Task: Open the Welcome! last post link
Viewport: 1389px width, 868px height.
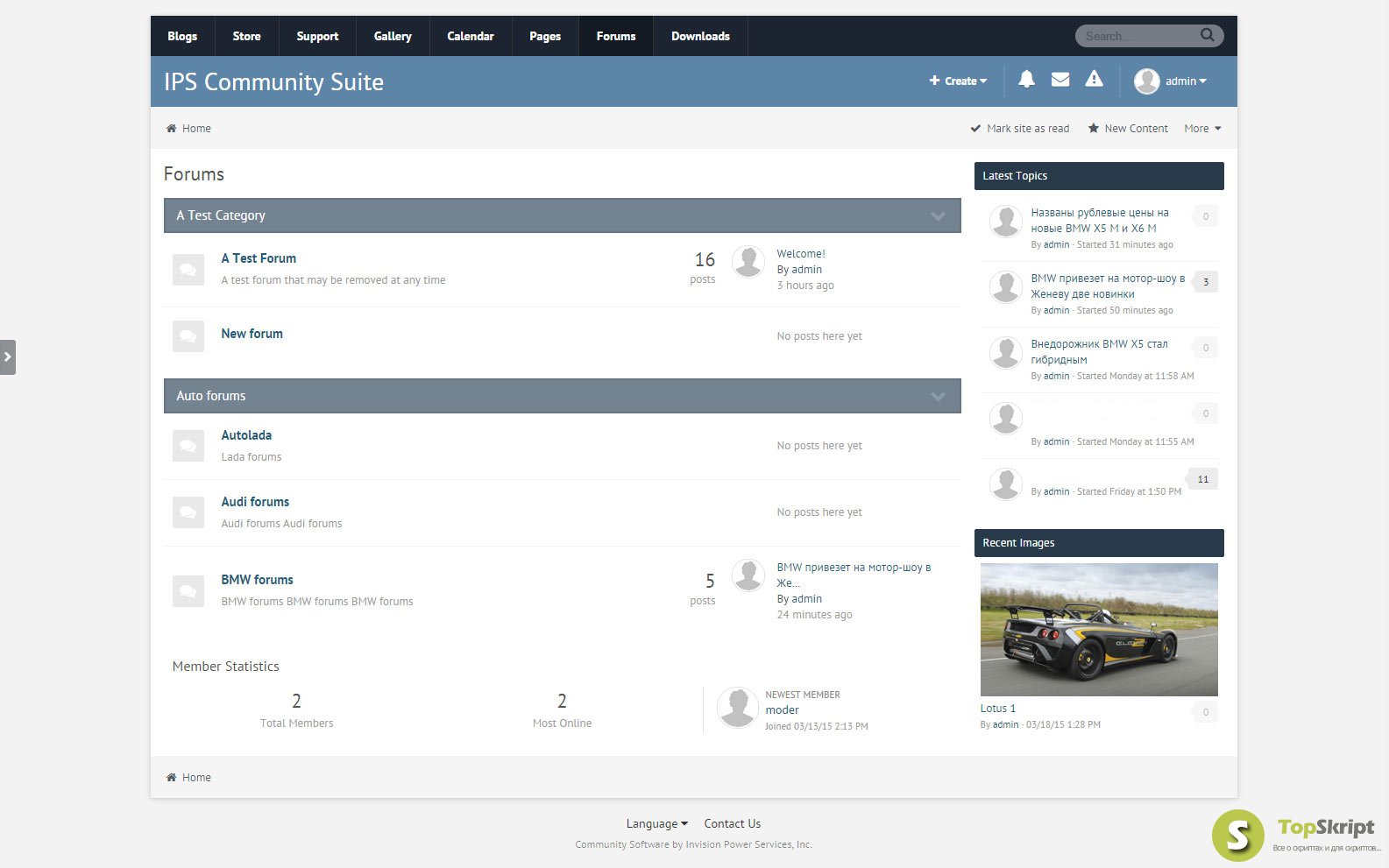Action: click(x=801, y=254)
